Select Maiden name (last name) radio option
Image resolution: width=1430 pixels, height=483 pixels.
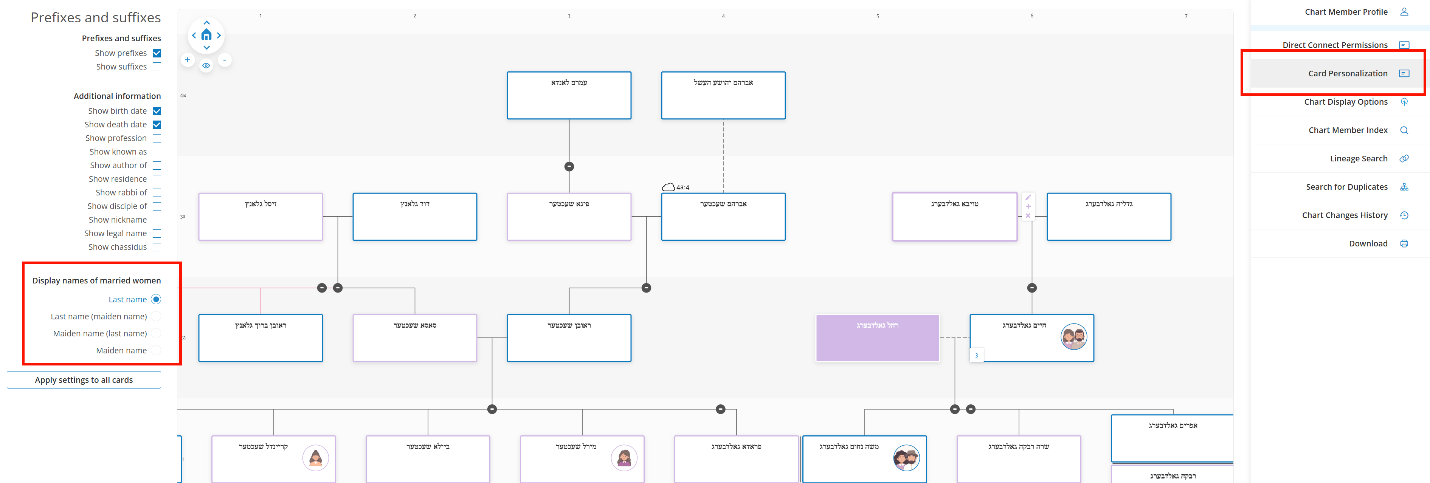tap(157, 333)
